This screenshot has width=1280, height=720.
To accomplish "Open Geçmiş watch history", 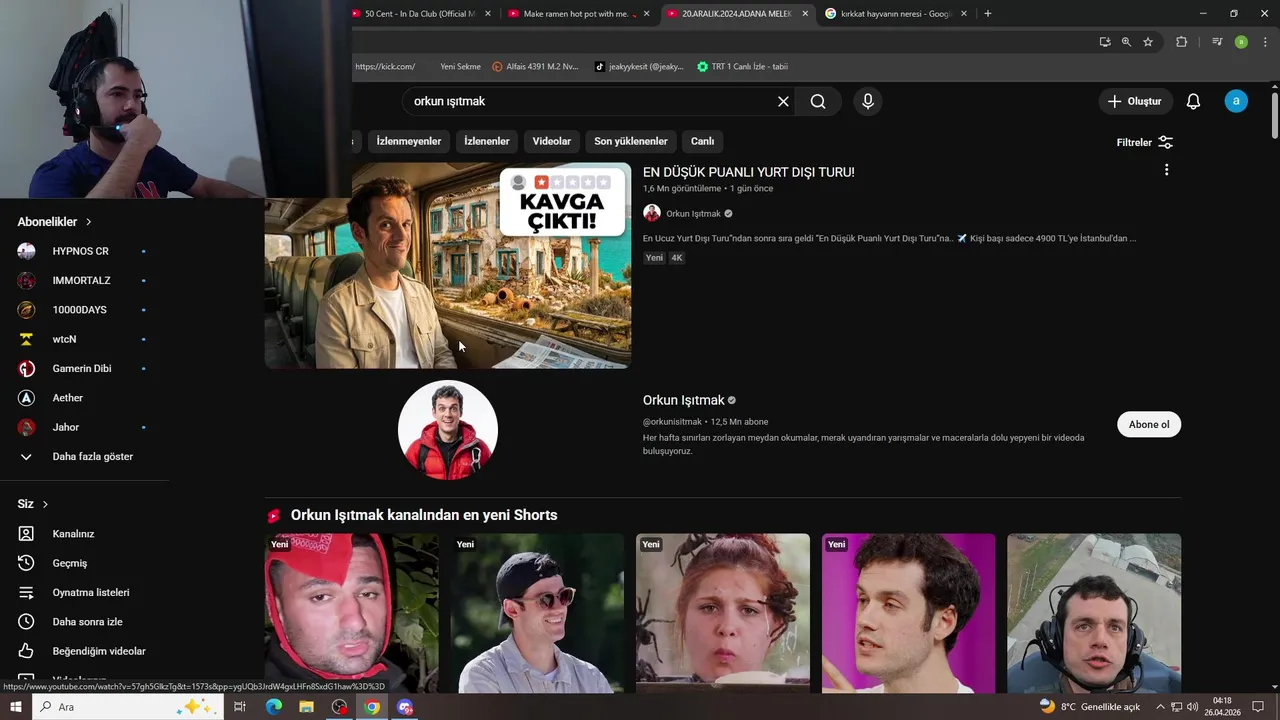I will coord(70,563).
